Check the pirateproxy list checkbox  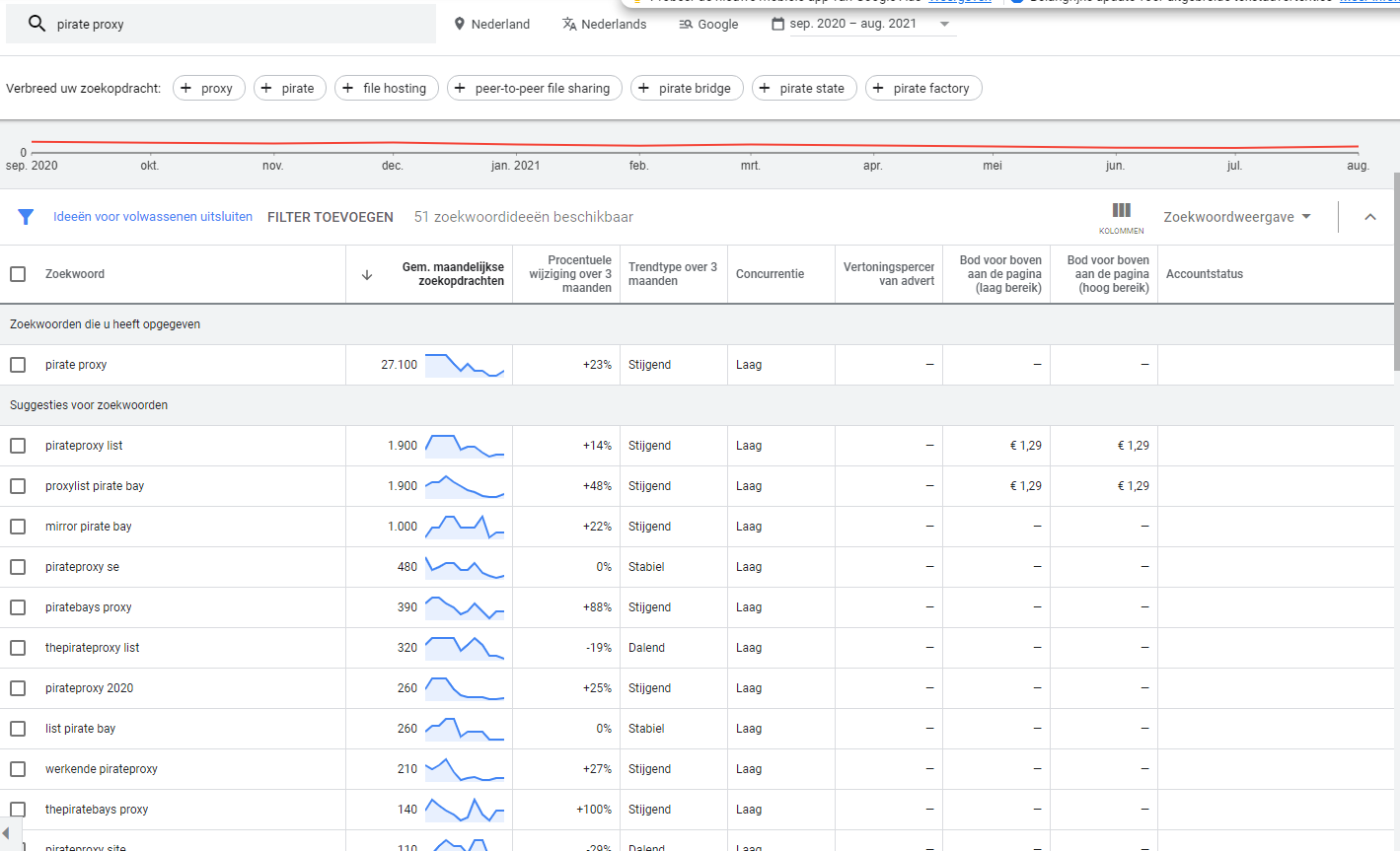(x=18, y=446)
